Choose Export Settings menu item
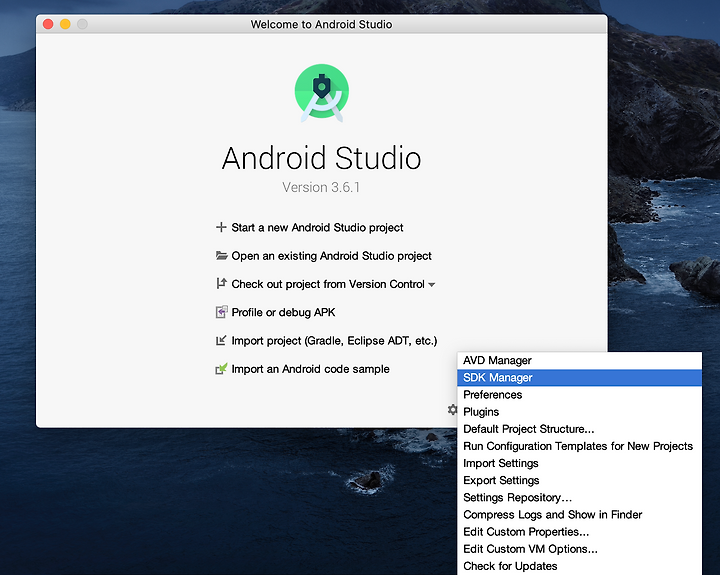Viewport: 720px width, 575px height. coord(579,480)
